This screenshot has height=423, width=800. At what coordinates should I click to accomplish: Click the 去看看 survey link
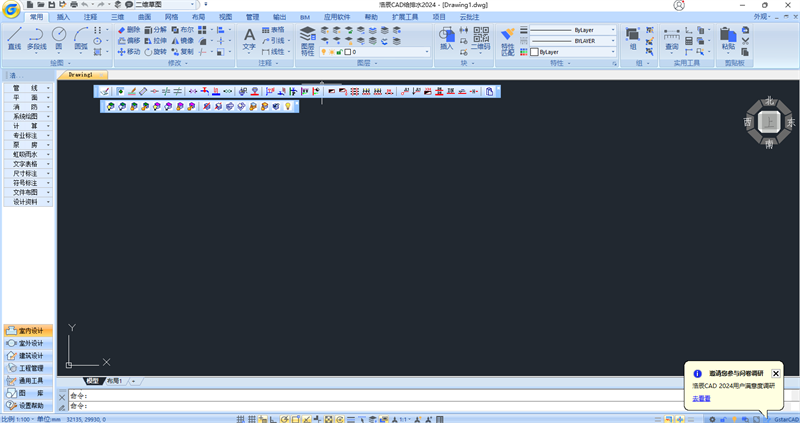point(702,398)
